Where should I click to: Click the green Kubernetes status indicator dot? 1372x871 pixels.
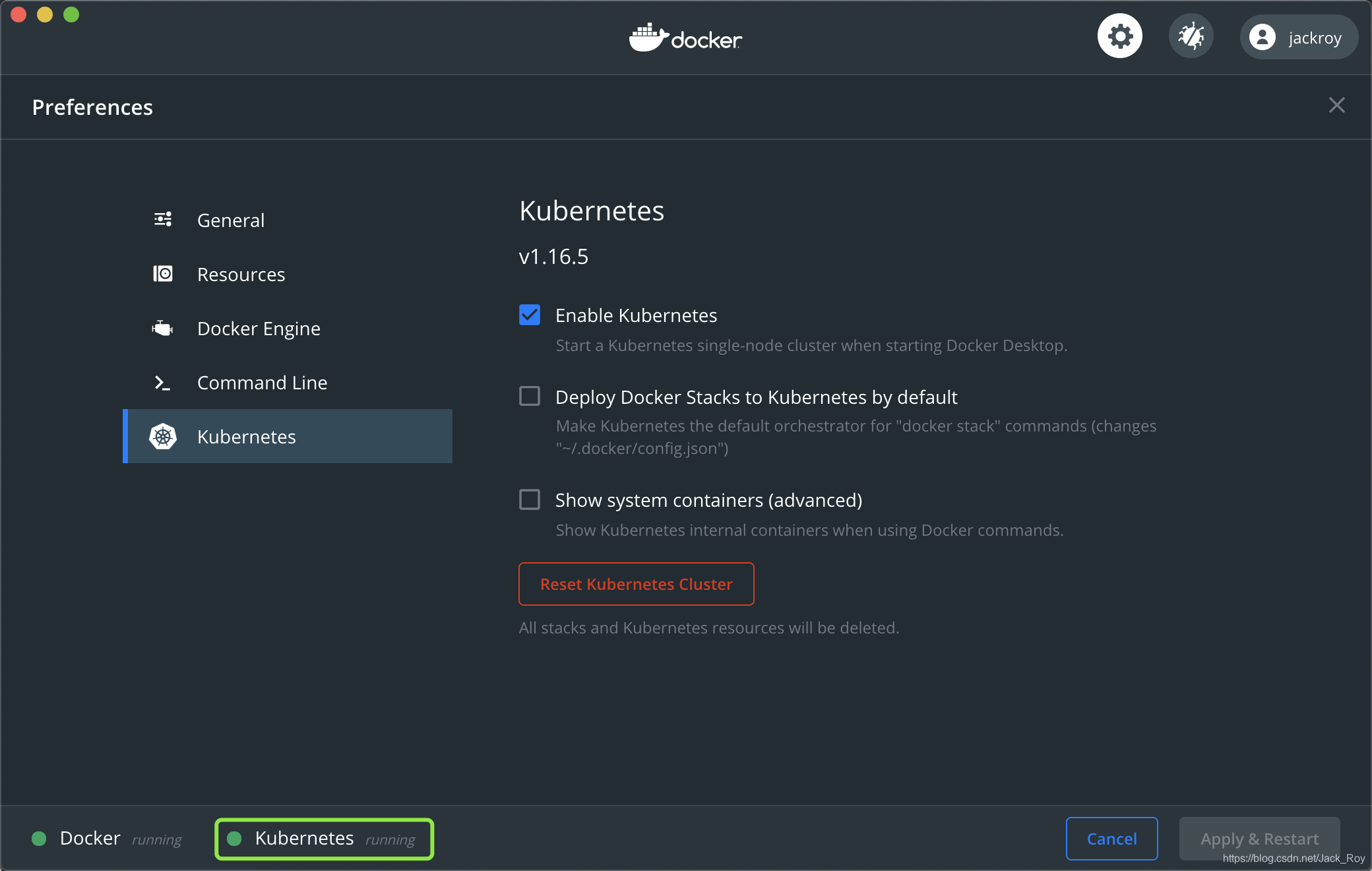(x=234, y=839)
